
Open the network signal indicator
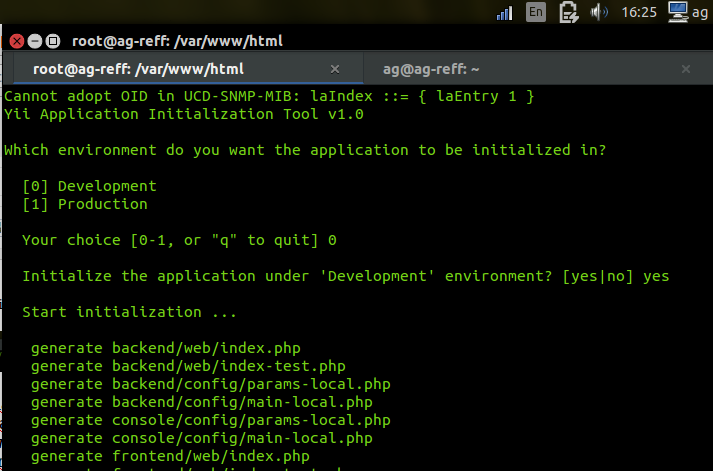pyautogui.click(x=504, y=13)
